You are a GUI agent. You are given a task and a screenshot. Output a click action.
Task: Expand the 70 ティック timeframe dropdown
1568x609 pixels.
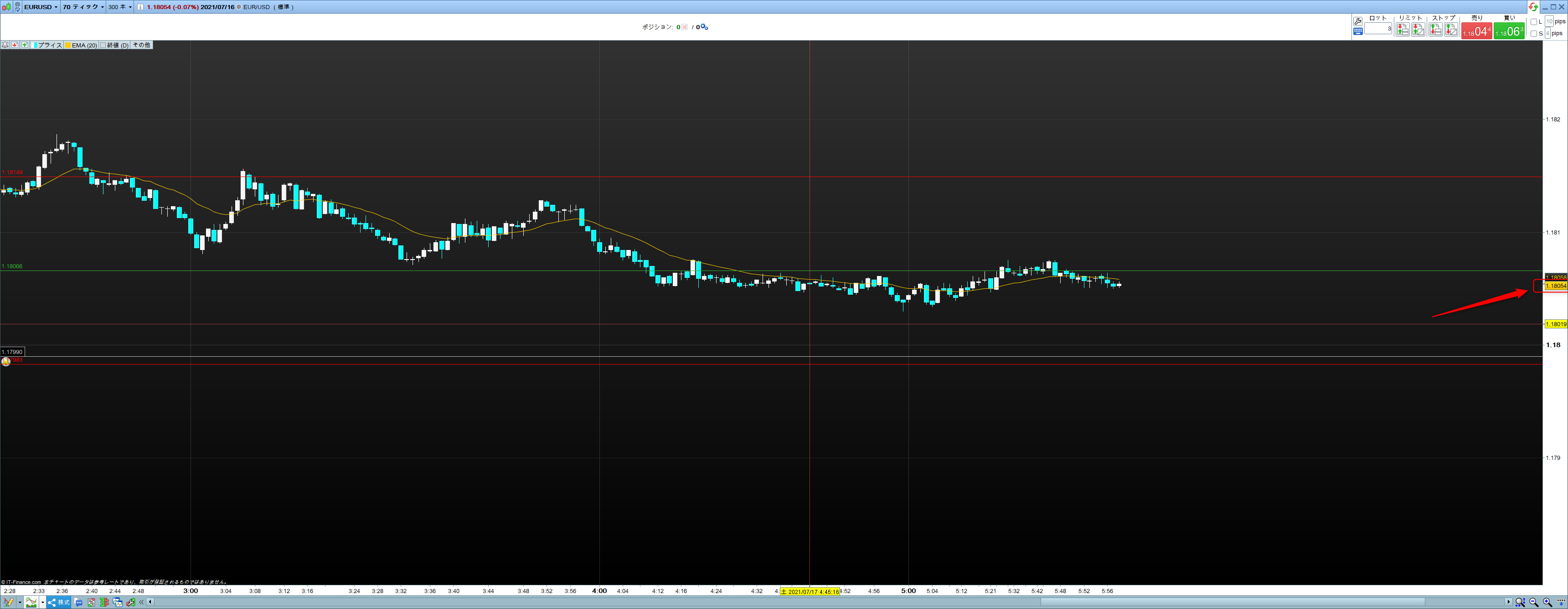pos(83,7)
